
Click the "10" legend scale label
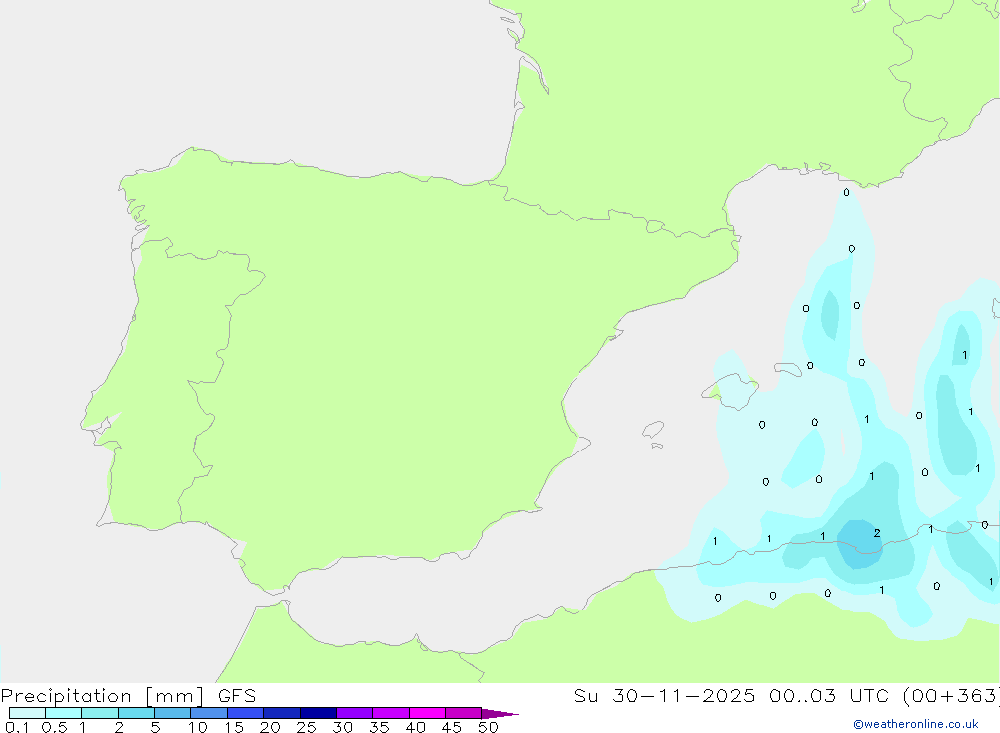pos(198,727)
